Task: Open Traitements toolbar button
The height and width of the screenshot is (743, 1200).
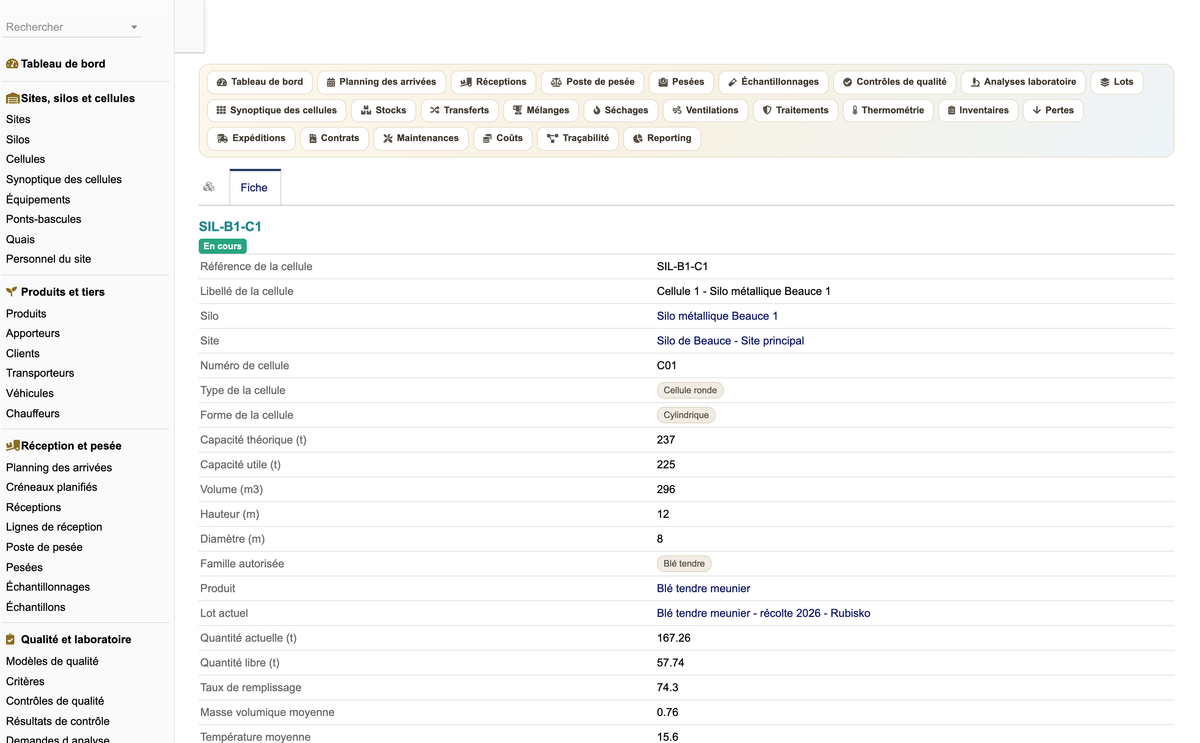Action: (x=795, y=110)
